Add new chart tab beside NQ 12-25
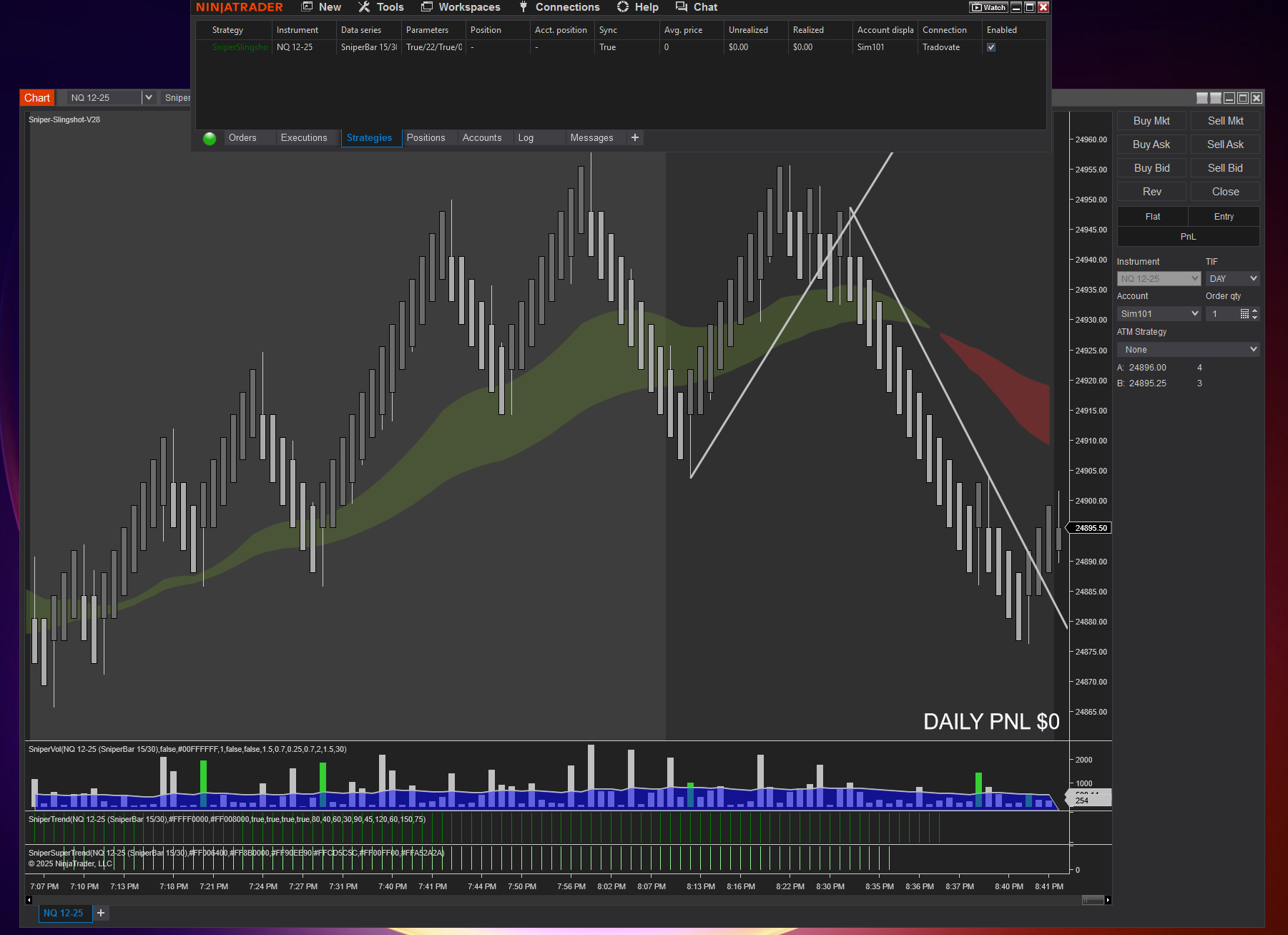 101,913
